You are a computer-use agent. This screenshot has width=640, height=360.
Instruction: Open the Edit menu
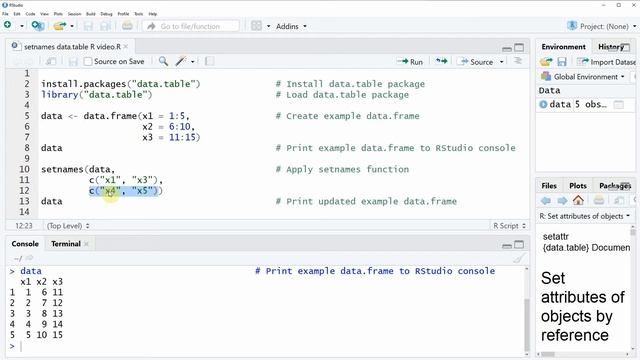17,14
